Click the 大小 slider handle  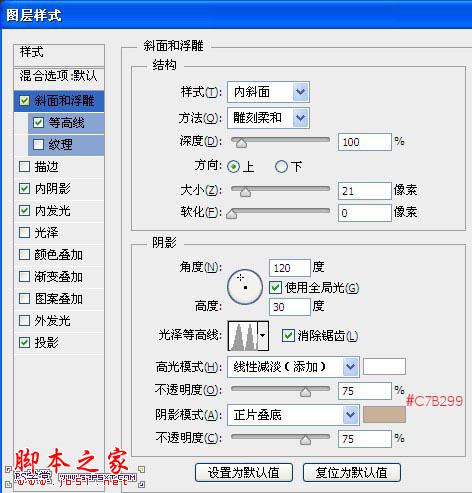point(245,192)
